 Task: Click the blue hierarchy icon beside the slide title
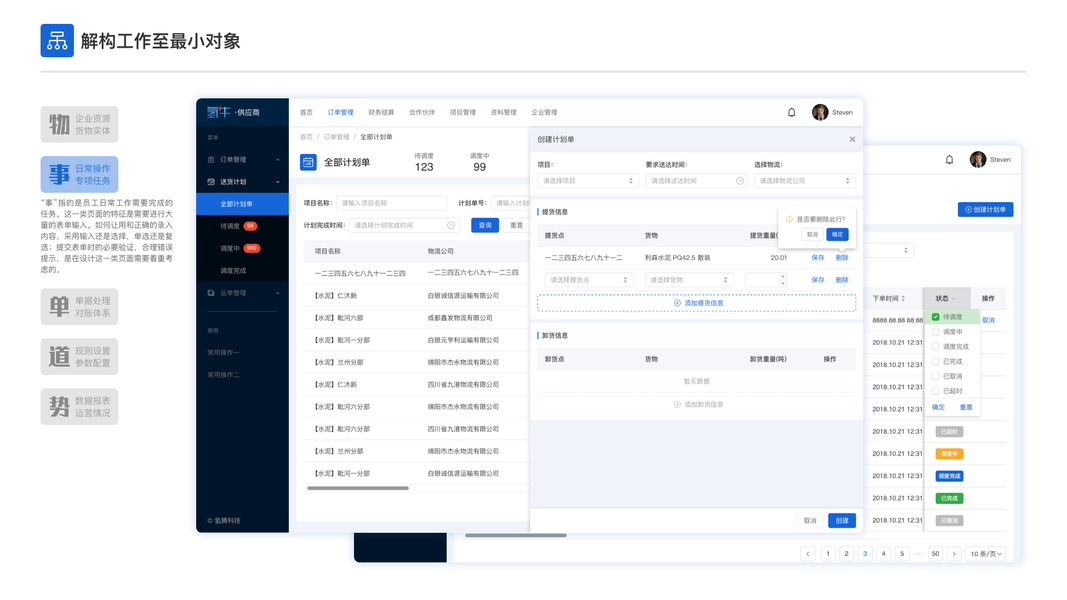pos(57,41)
